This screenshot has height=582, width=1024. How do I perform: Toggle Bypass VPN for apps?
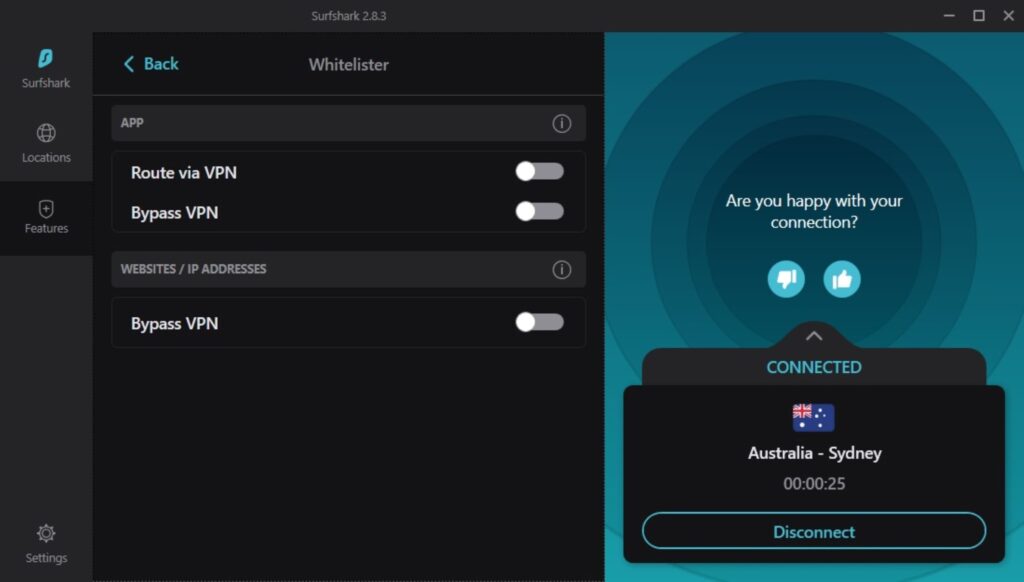(540, 212)
